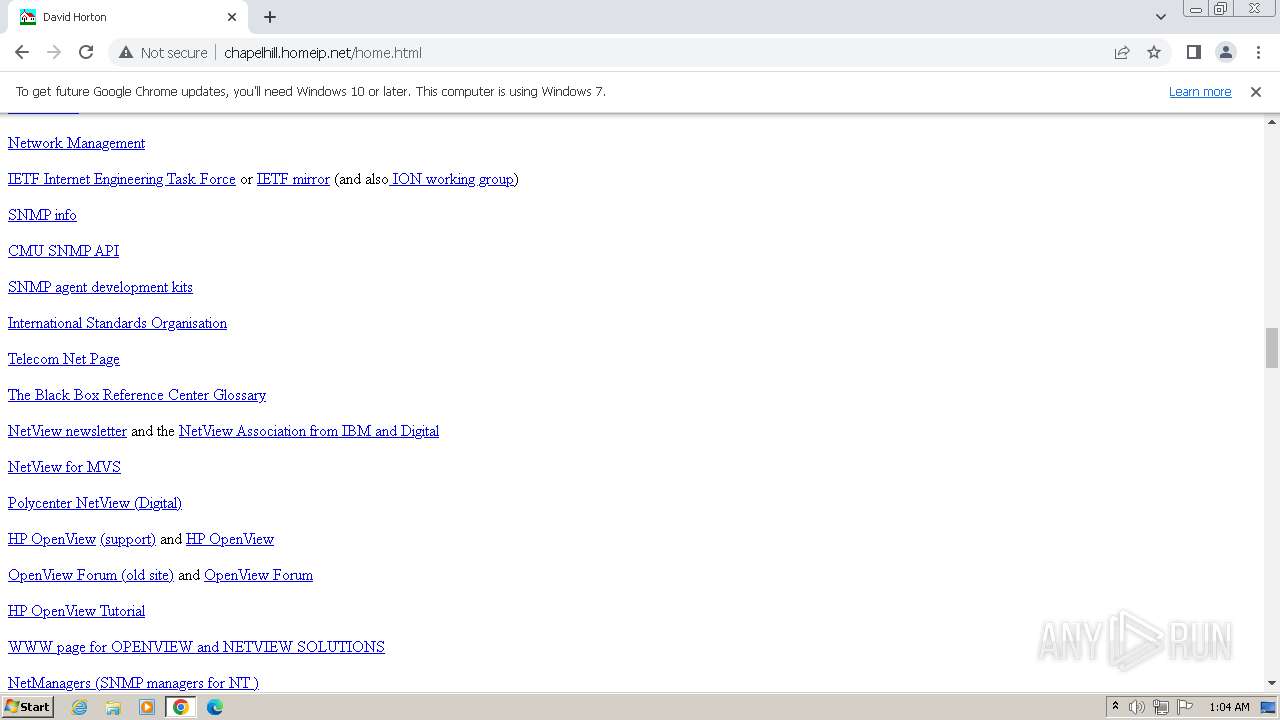Image resolution: width=1280 pixels, height=720 pixels.
Task: Launch Microsoft Edge from the taskbar
Action: click(x=215, y=707)
